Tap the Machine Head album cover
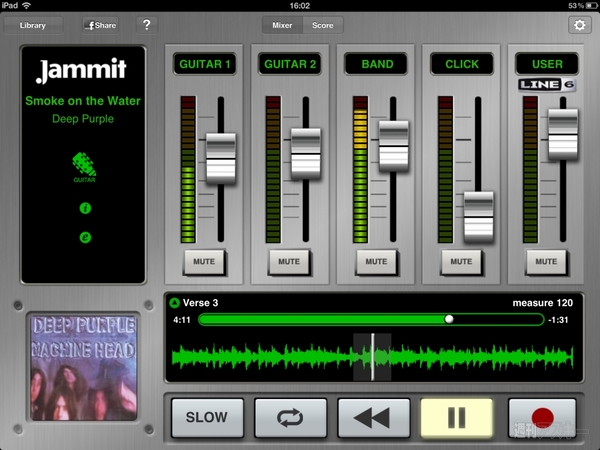This screenshot has width=600, height=450. click(x=83, y=368)
